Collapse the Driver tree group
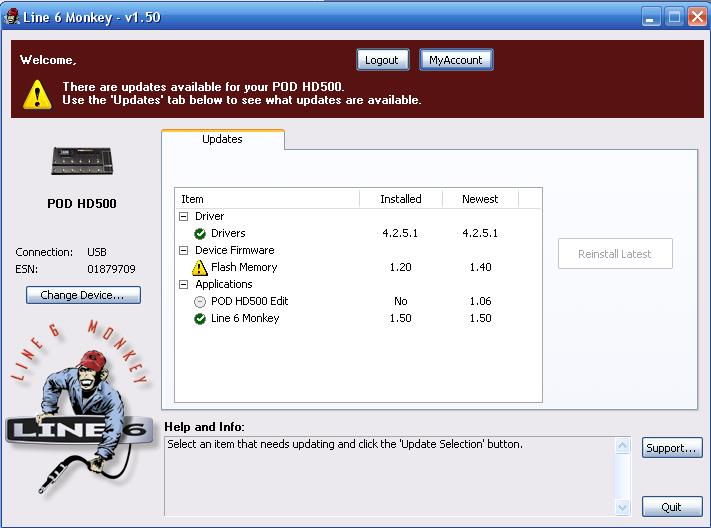 click(x=183, y=216)
